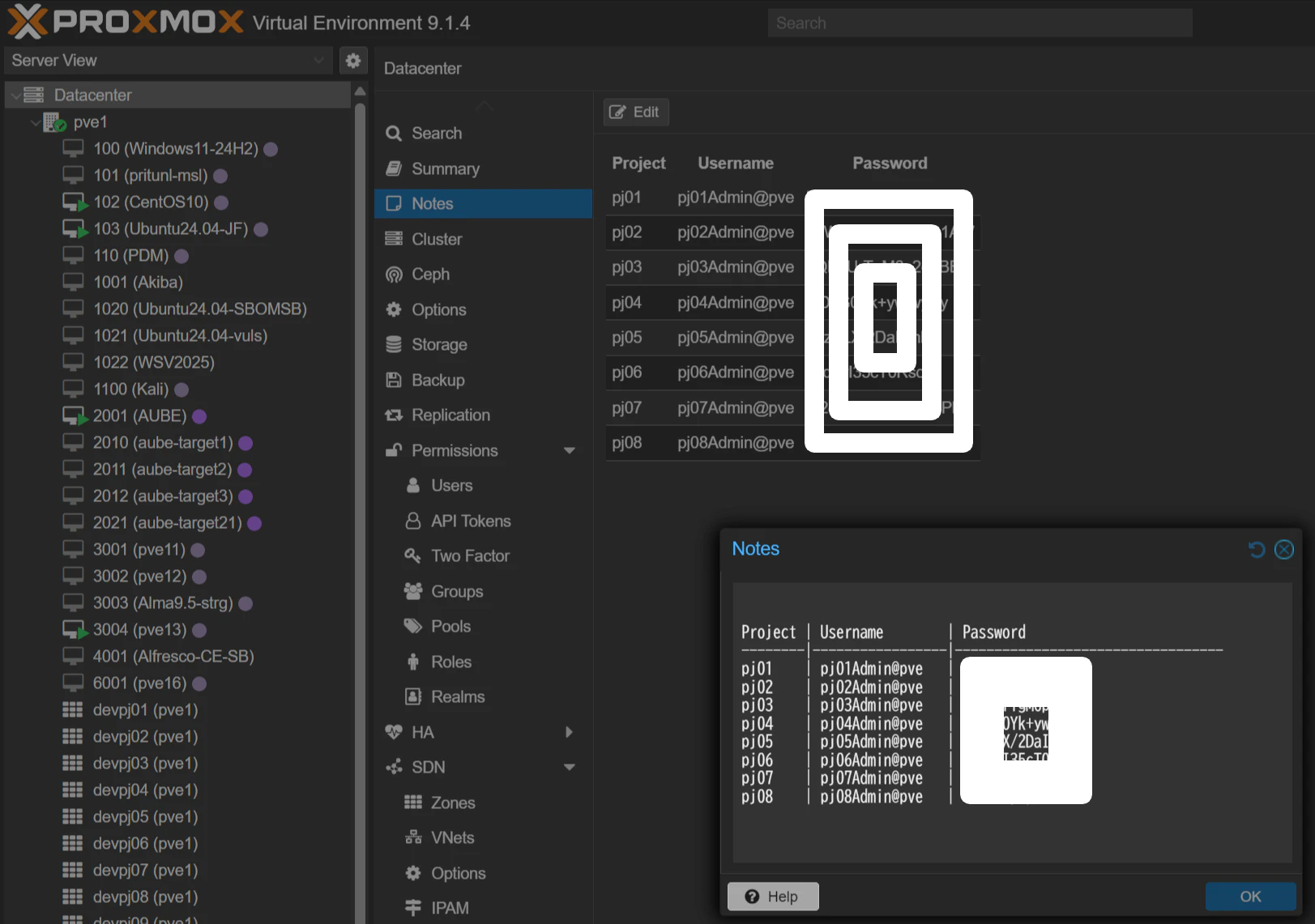Screen dimensions: 1315x924
Task: Select pool devpj08 (pve1) in tree
Action: (145, 897)
